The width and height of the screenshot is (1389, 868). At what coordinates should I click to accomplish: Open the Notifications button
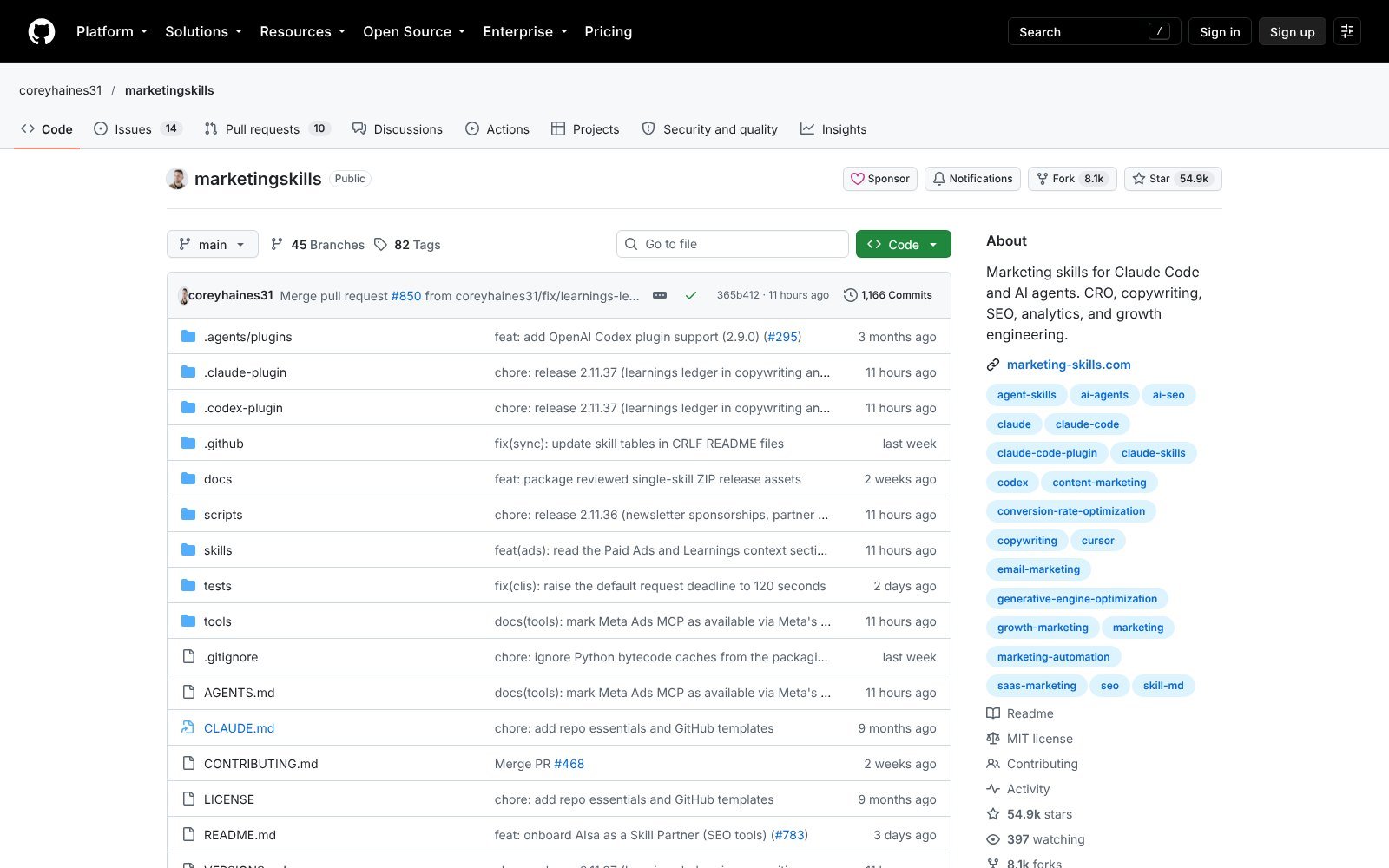click(x=972, y=179)
